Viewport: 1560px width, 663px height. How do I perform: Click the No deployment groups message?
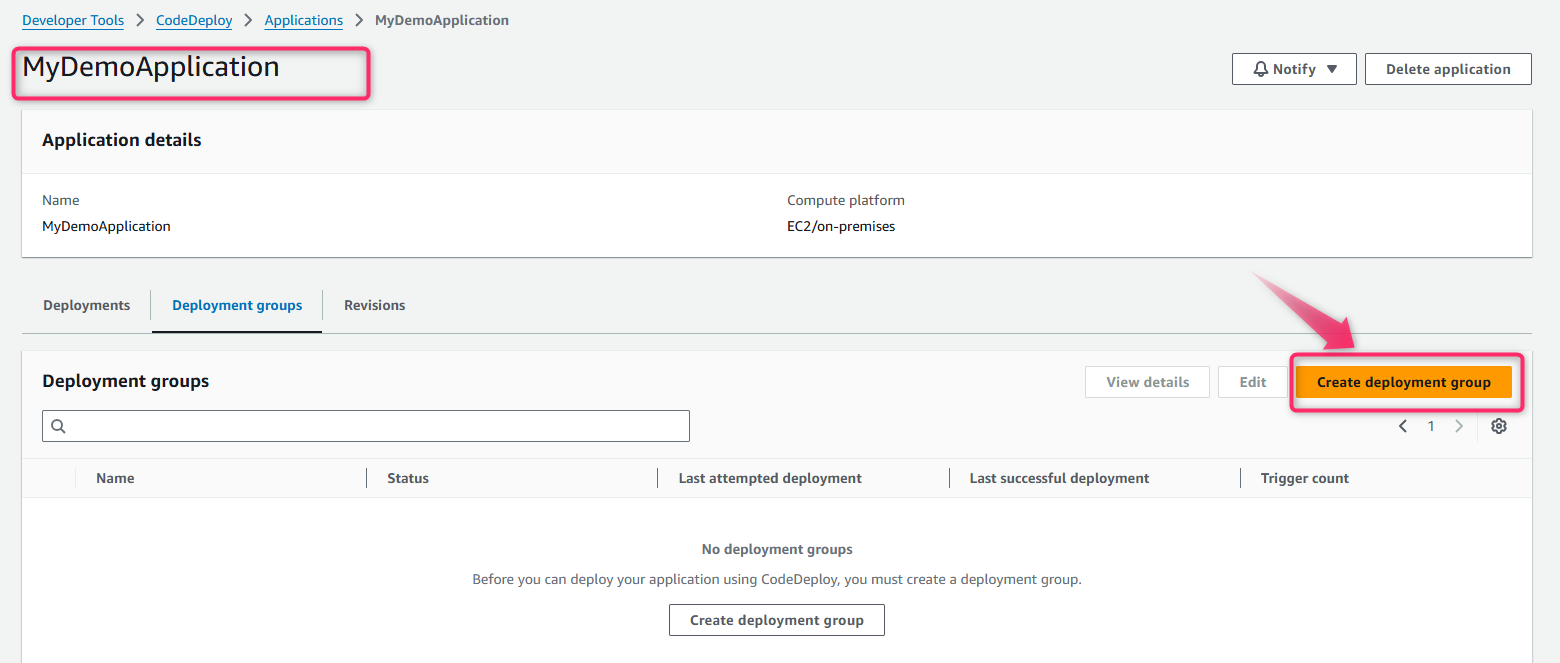(777, 549)
